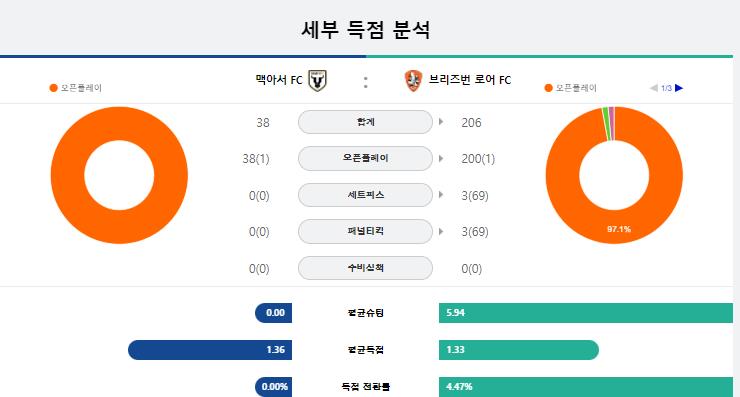
Task: Expand arrow next to 페널티킥 row
Action: (x=441, y=231)
